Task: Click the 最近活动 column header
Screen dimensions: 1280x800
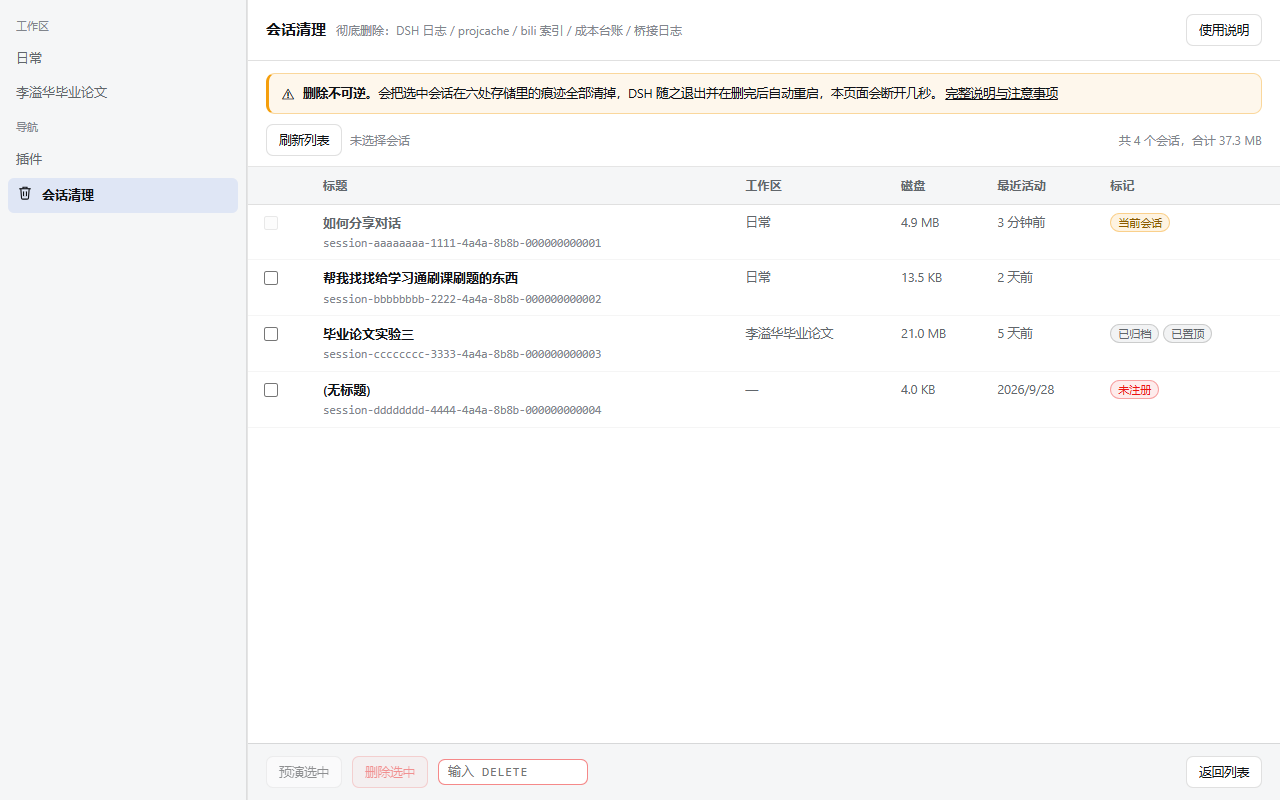Action: pos(1021,186)
